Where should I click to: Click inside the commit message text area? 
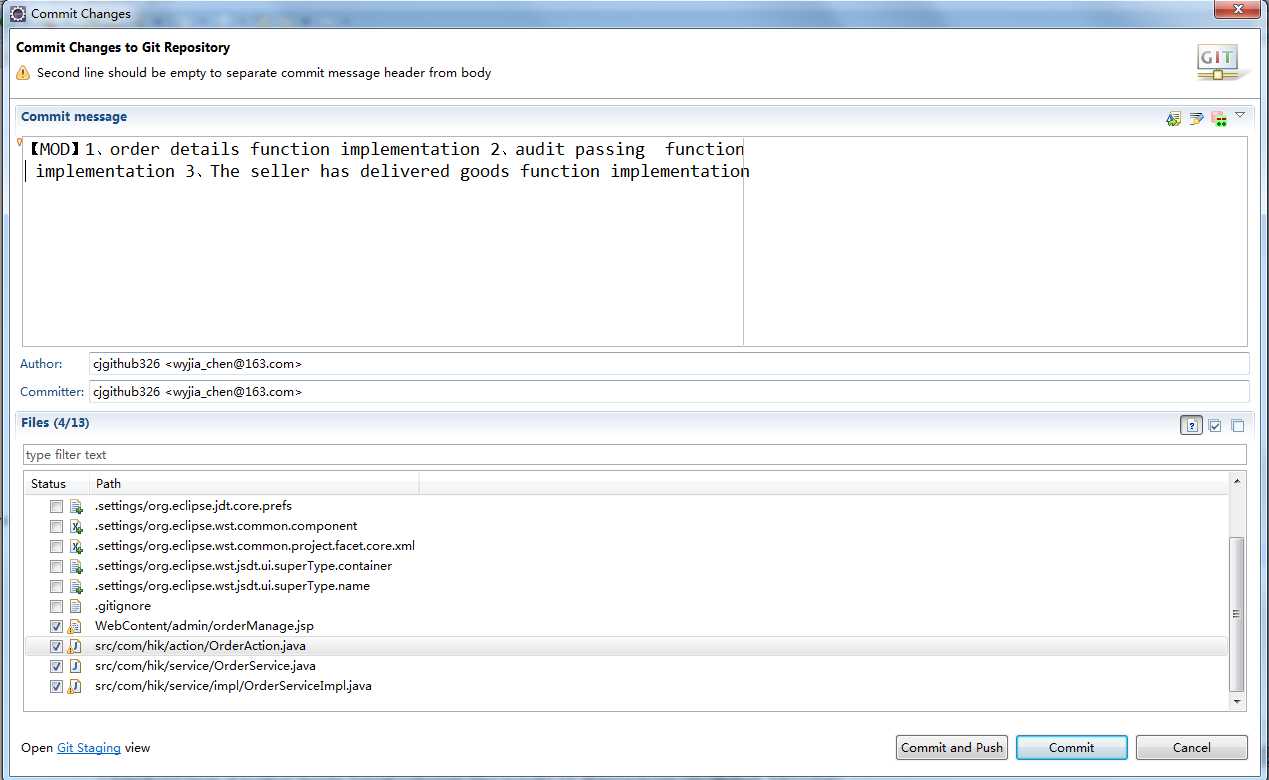[635, 241]
